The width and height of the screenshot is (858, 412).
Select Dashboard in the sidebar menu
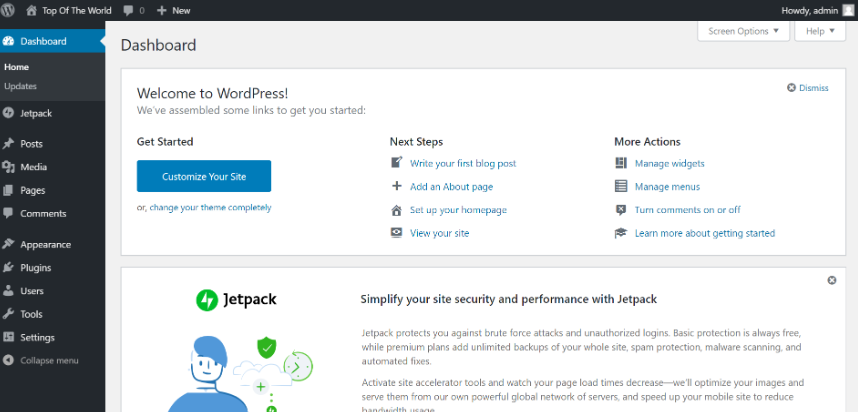click(53, 41)
